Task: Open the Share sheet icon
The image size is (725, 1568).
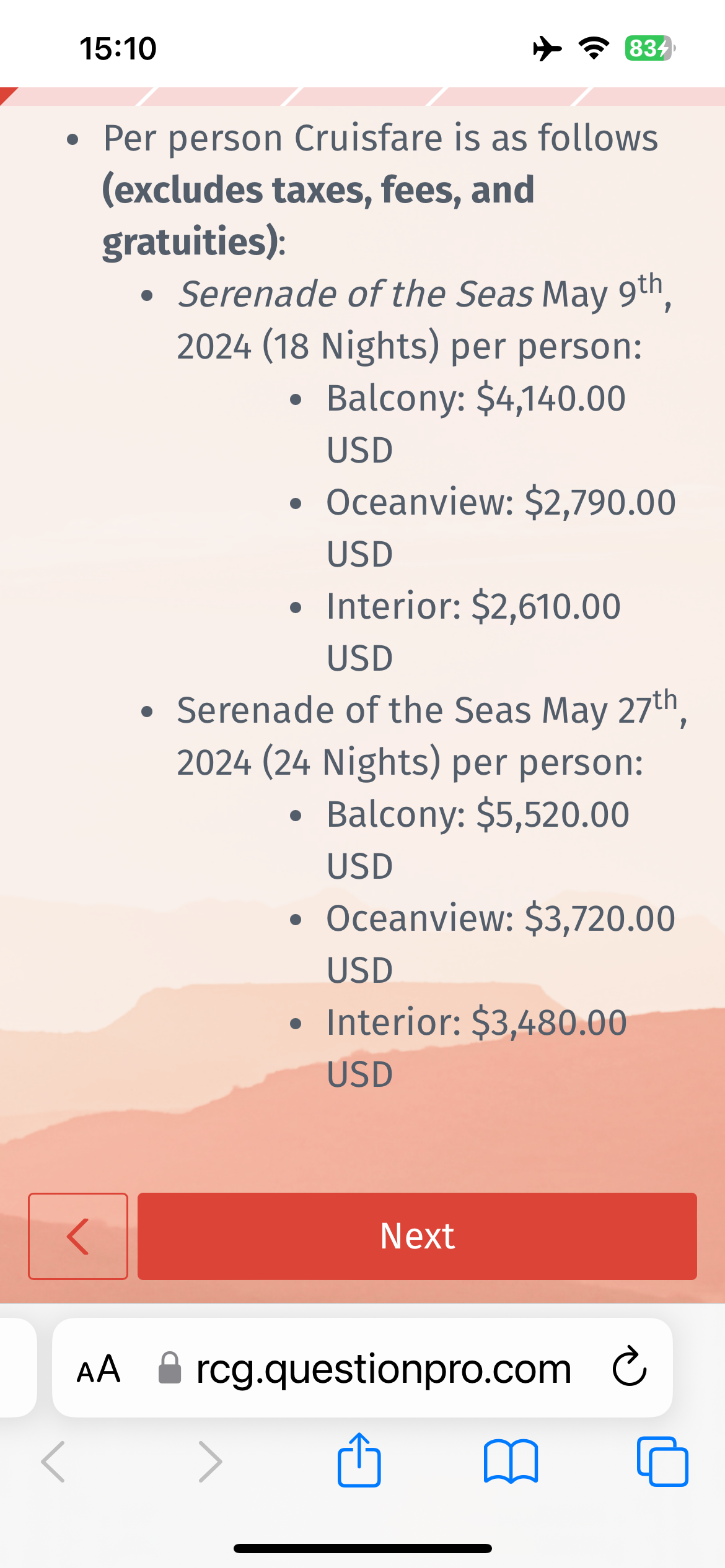Action: point(359,1460)
